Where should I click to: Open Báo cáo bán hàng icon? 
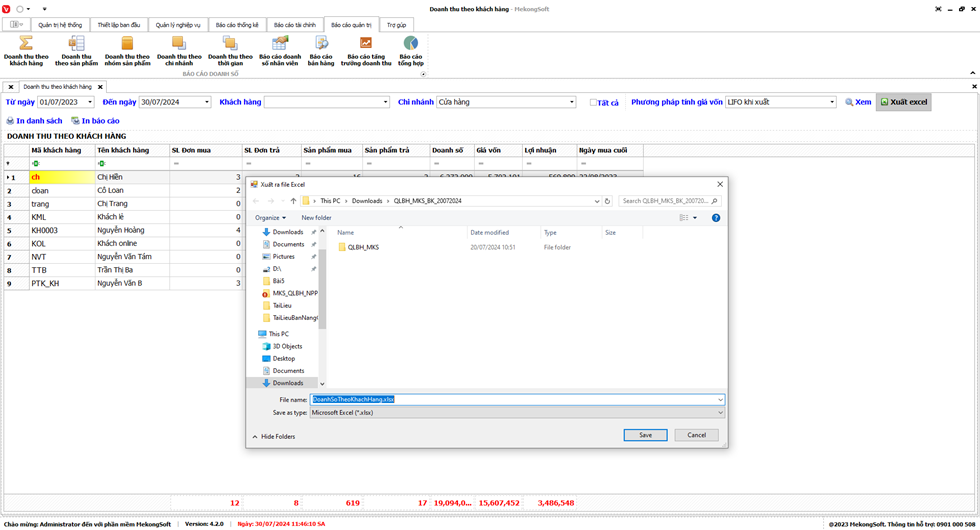pyautogui.click(x=321, y=43)
